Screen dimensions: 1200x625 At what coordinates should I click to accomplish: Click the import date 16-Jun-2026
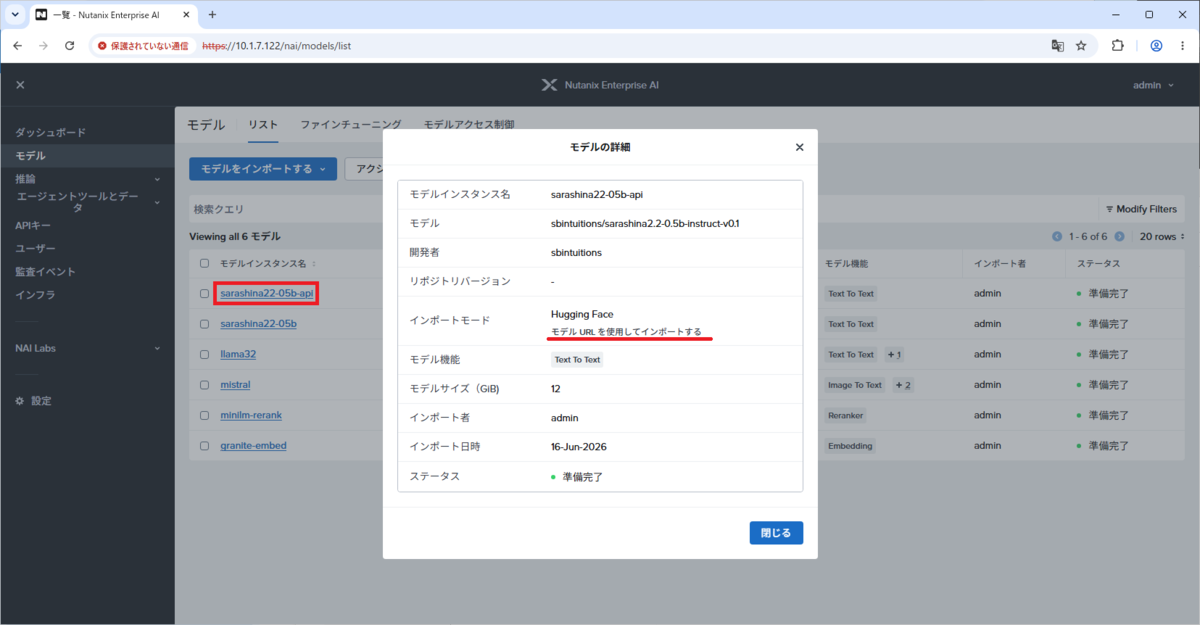pyautogui.click(x=578, y=446)
